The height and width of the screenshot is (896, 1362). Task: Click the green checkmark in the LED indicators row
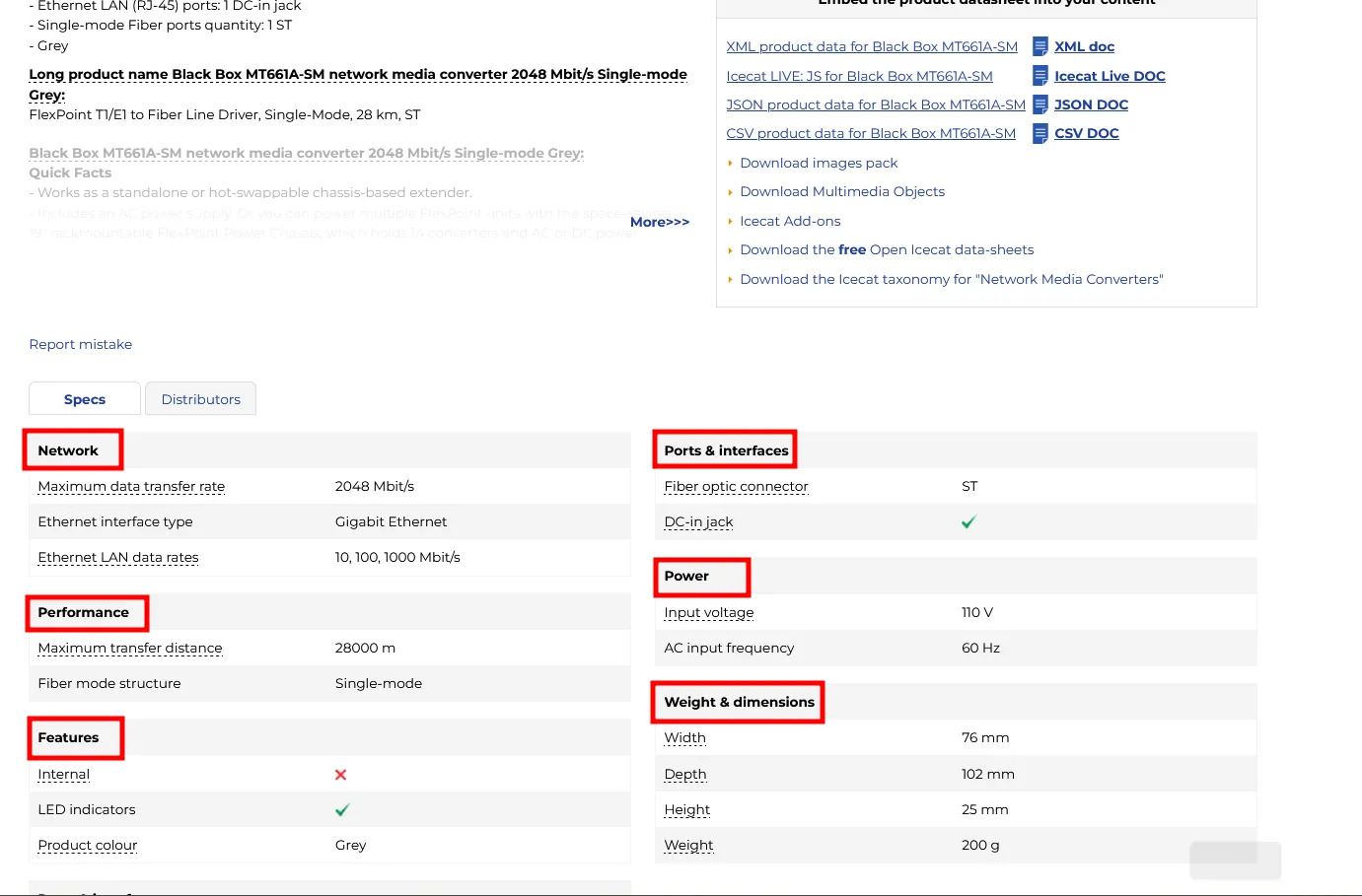(x=342, y=809)
